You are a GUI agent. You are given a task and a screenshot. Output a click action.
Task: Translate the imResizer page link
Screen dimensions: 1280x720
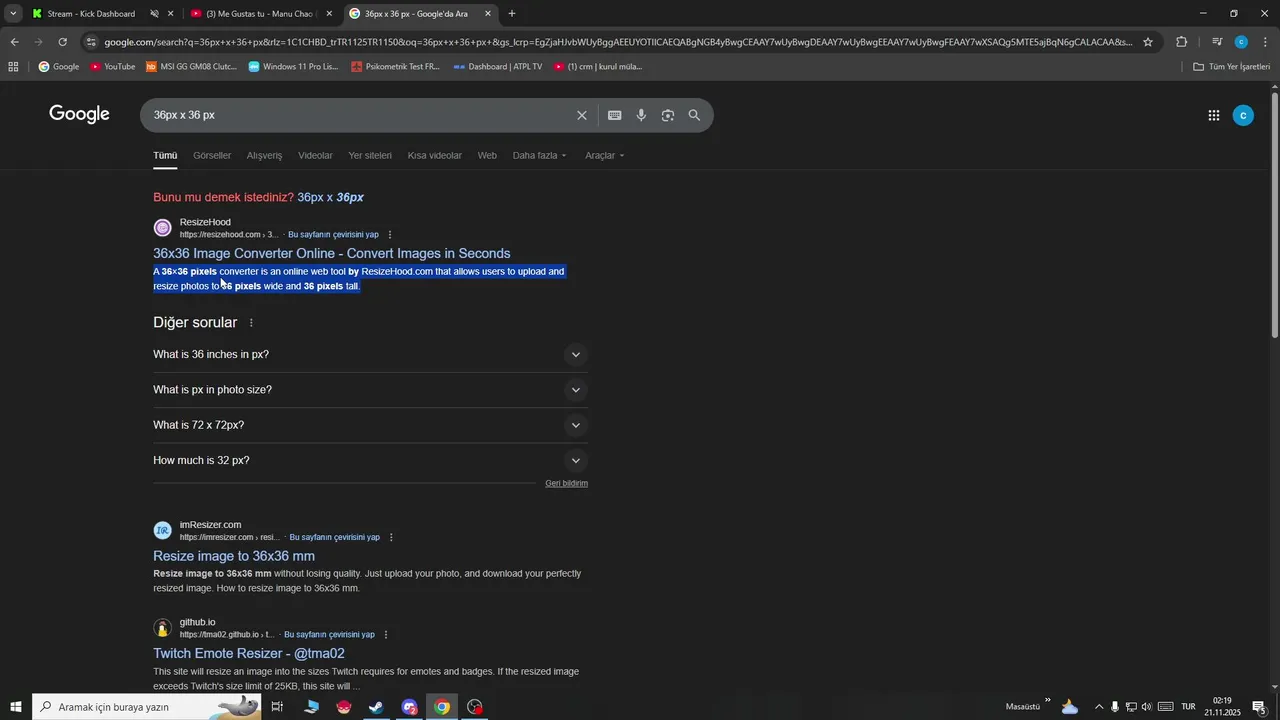pyautogui.click(x=334, y=537)
